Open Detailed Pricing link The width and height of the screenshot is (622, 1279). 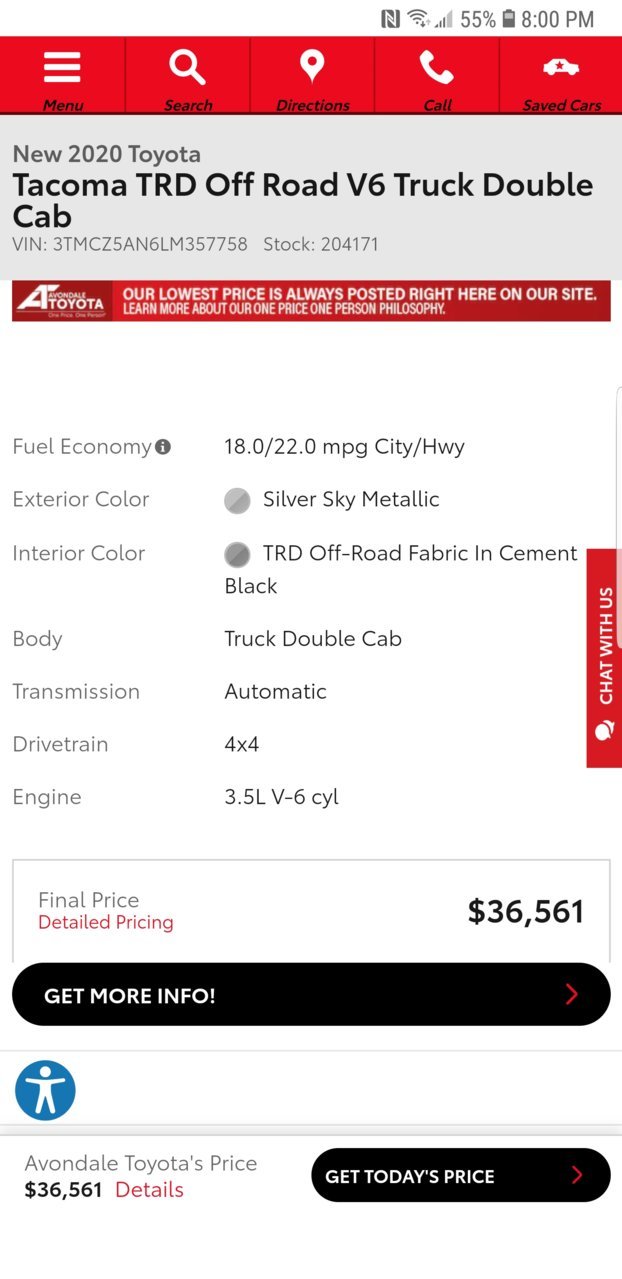tap(106, 922)
